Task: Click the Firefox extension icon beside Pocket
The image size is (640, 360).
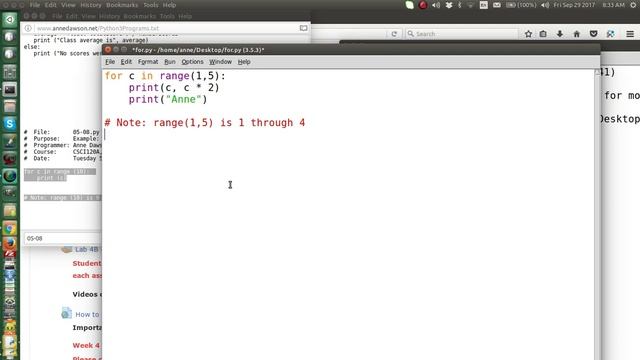Action: [610, 34]
